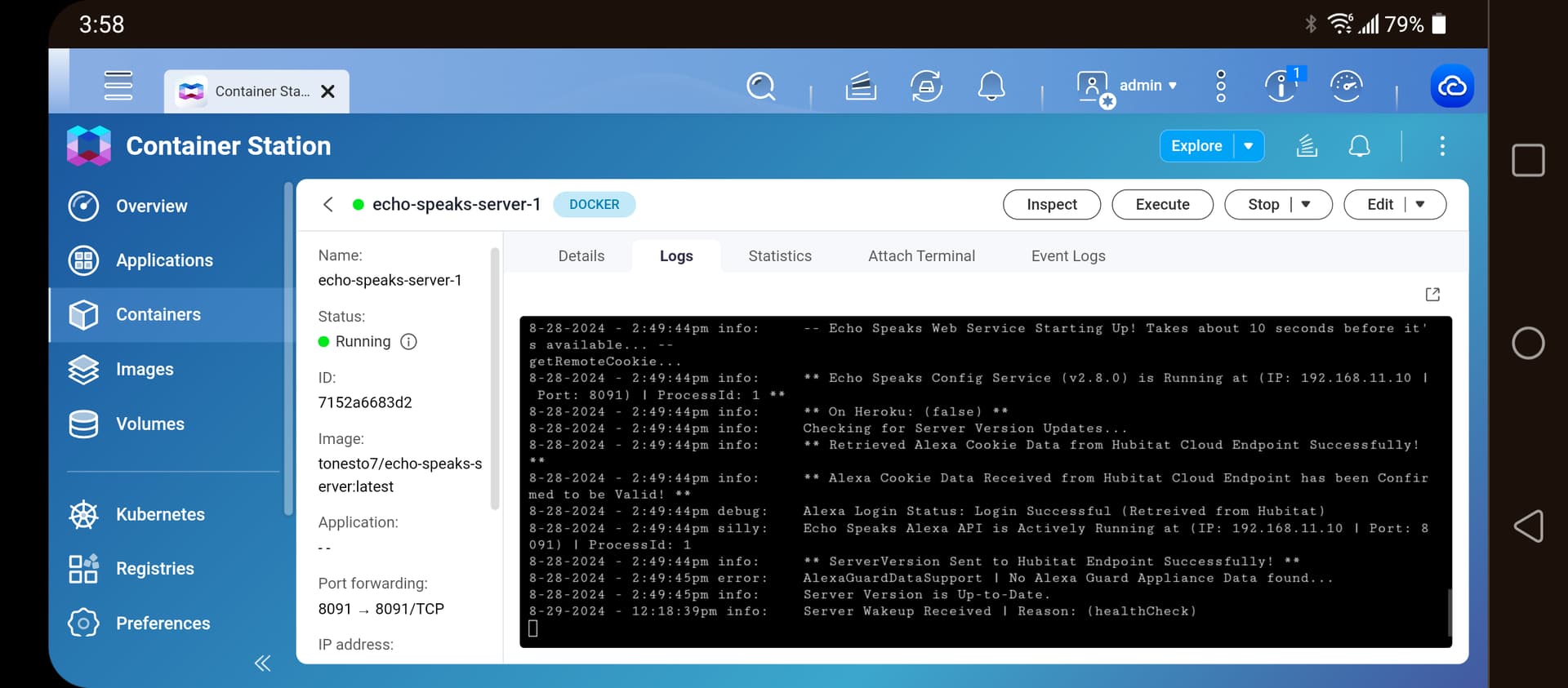This screenshot has height=688, width=1568.
Task: Switch to the Statistics tab
Action: (x=779, y=256)
